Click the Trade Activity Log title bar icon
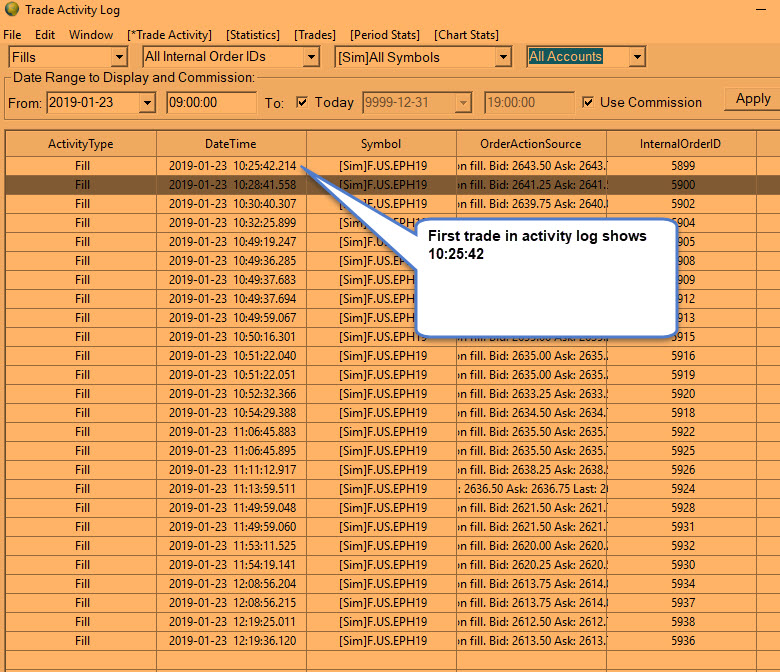Viewport: 780px width, 672px height. pyautogui.click(x=11, y=11)
